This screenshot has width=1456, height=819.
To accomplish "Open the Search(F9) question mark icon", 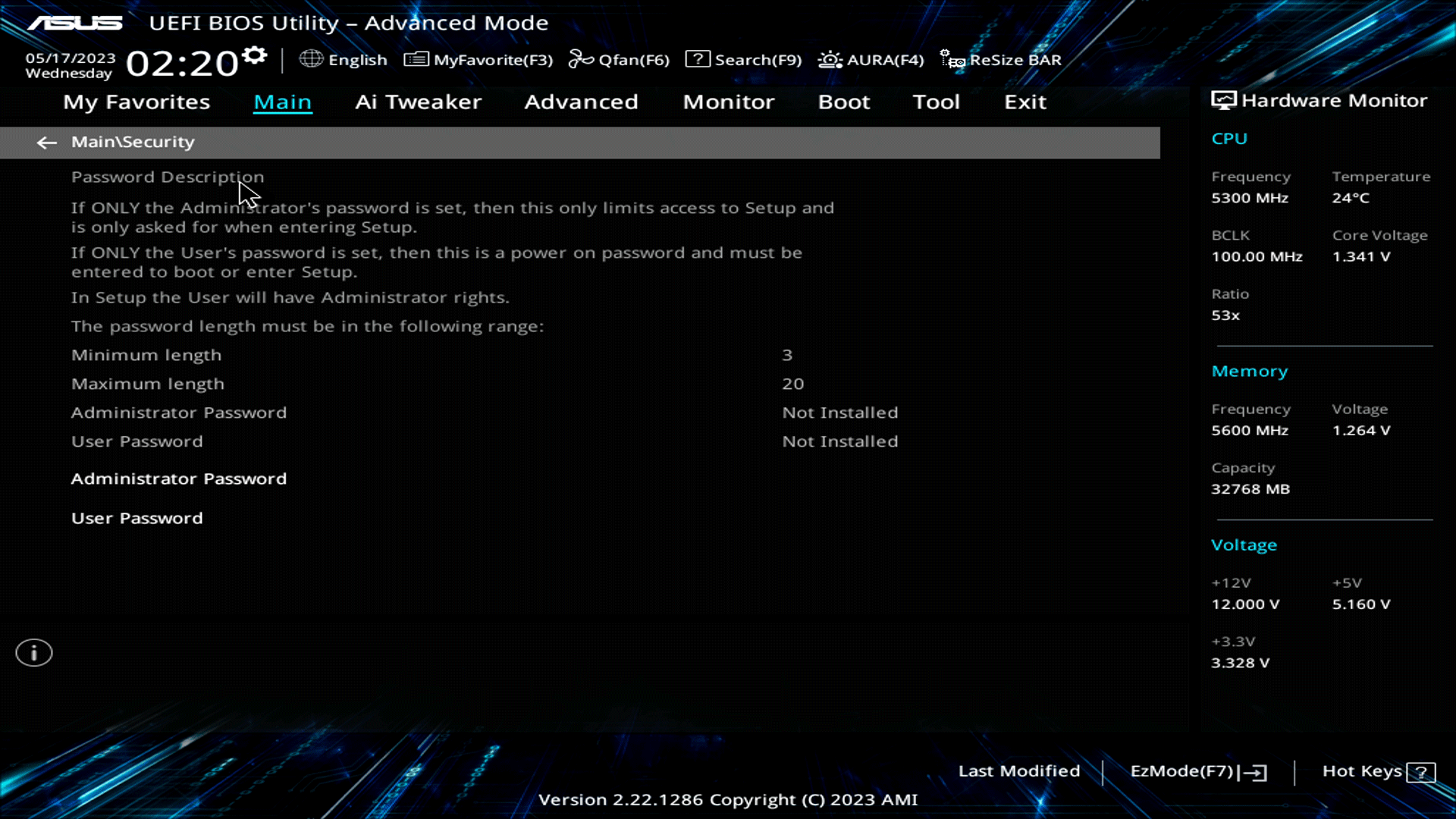I will point(697,58).
